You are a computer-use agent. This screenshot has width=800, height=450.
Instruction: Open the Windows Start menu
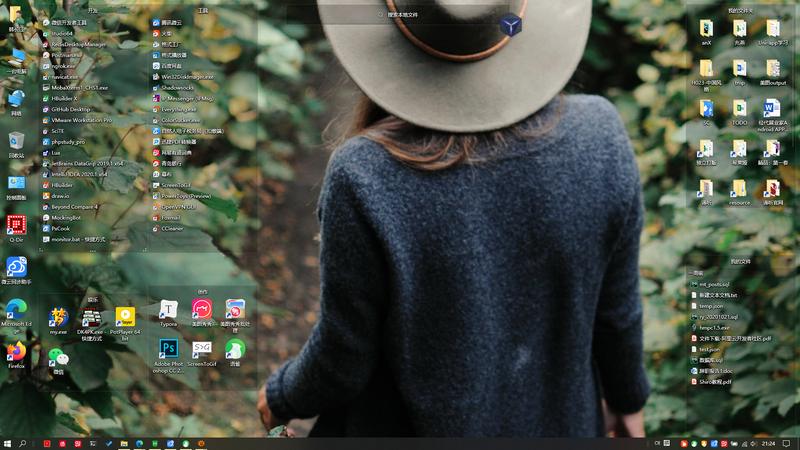click(7, 443)
